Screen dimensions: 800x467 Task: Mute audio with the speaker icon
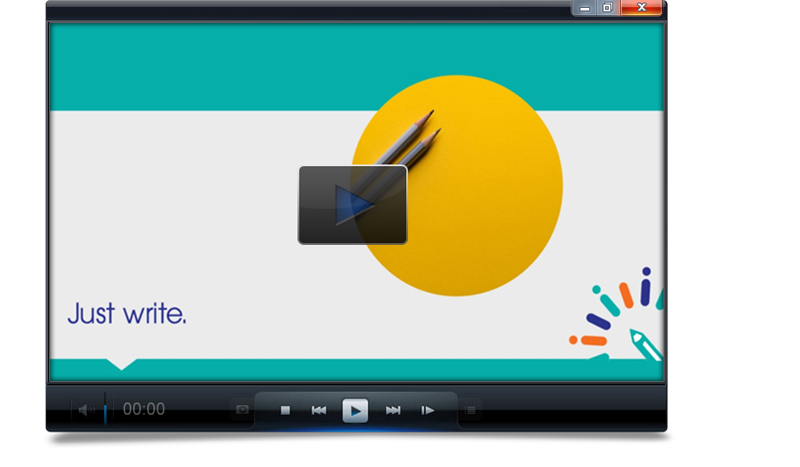85,410
